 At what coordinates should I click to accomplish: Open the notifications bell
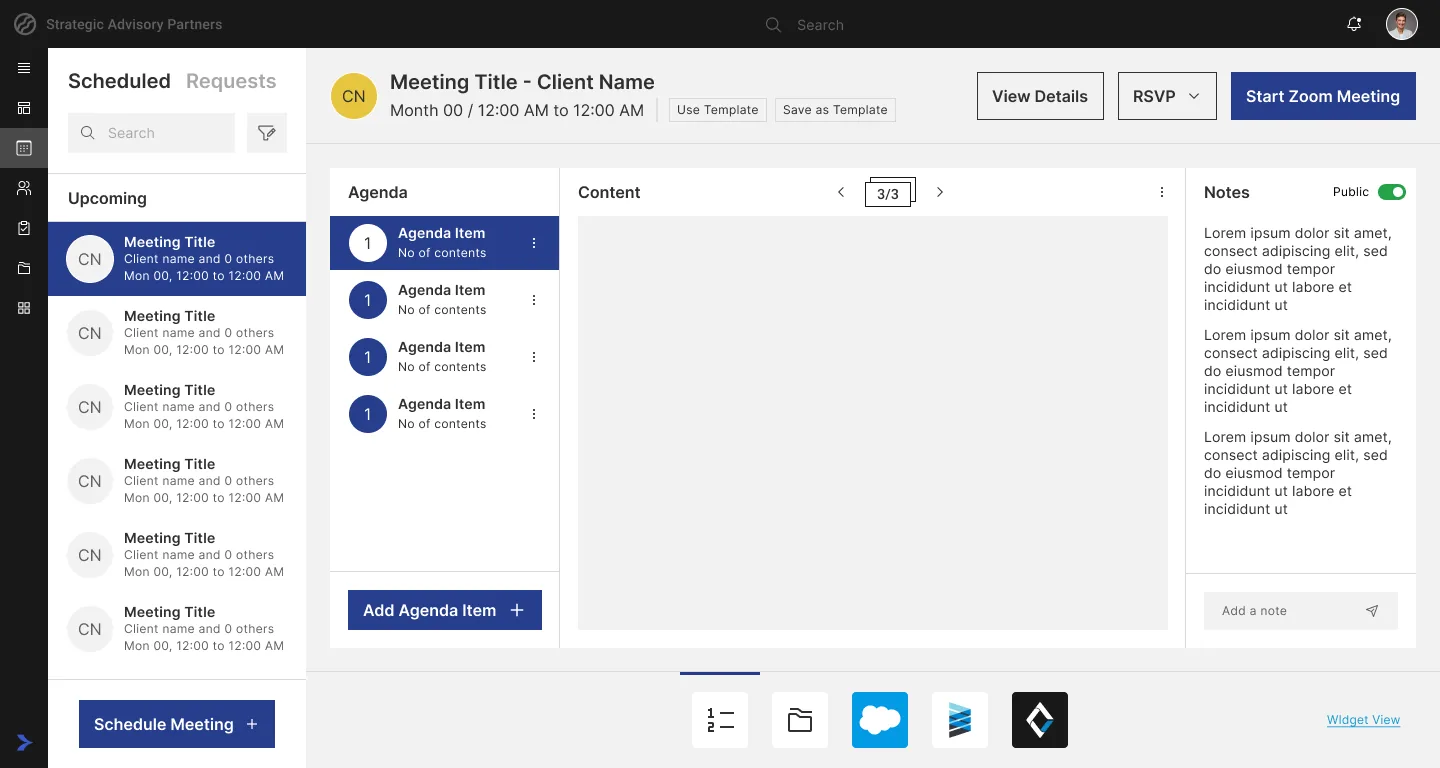(1354, 24)
